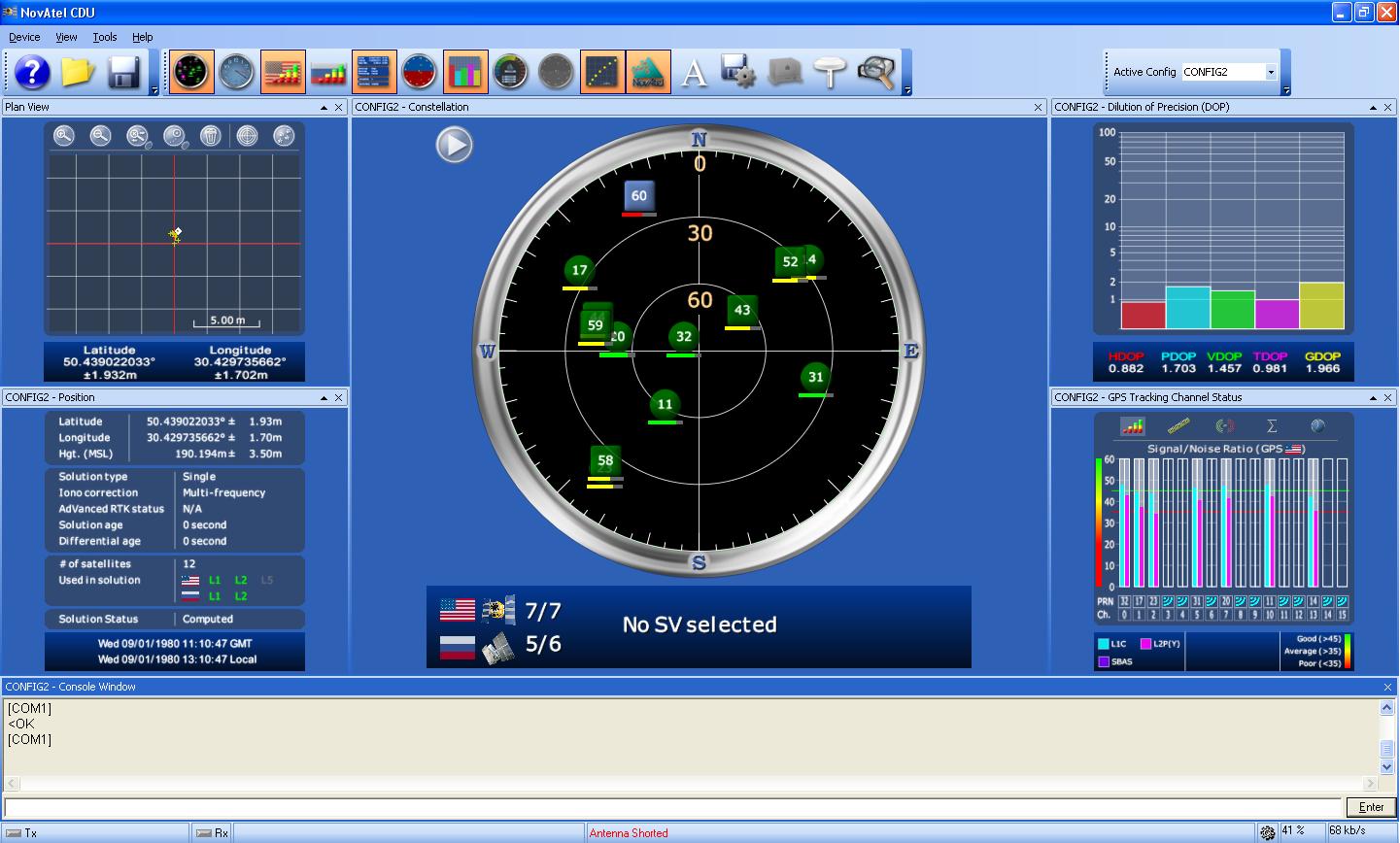Click the white antenna toolbar icon
Screen dimensions: 1400x843
831,72
